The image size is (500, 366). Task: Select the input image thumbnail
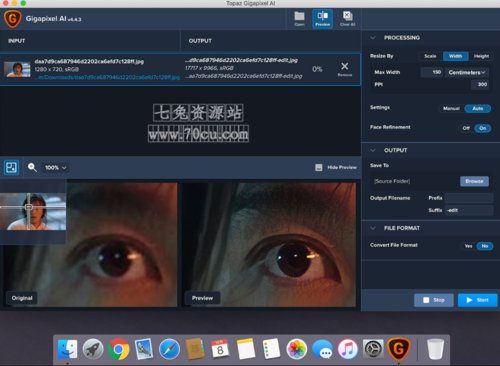[x=17, y=69]
